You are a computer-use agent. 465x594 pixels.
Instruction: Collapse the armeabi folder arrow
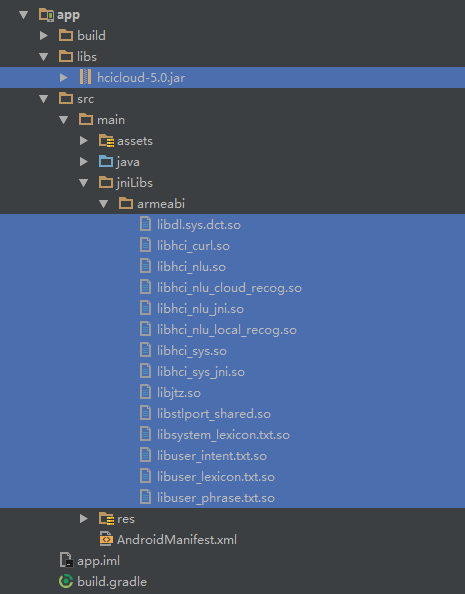point(104,204)
